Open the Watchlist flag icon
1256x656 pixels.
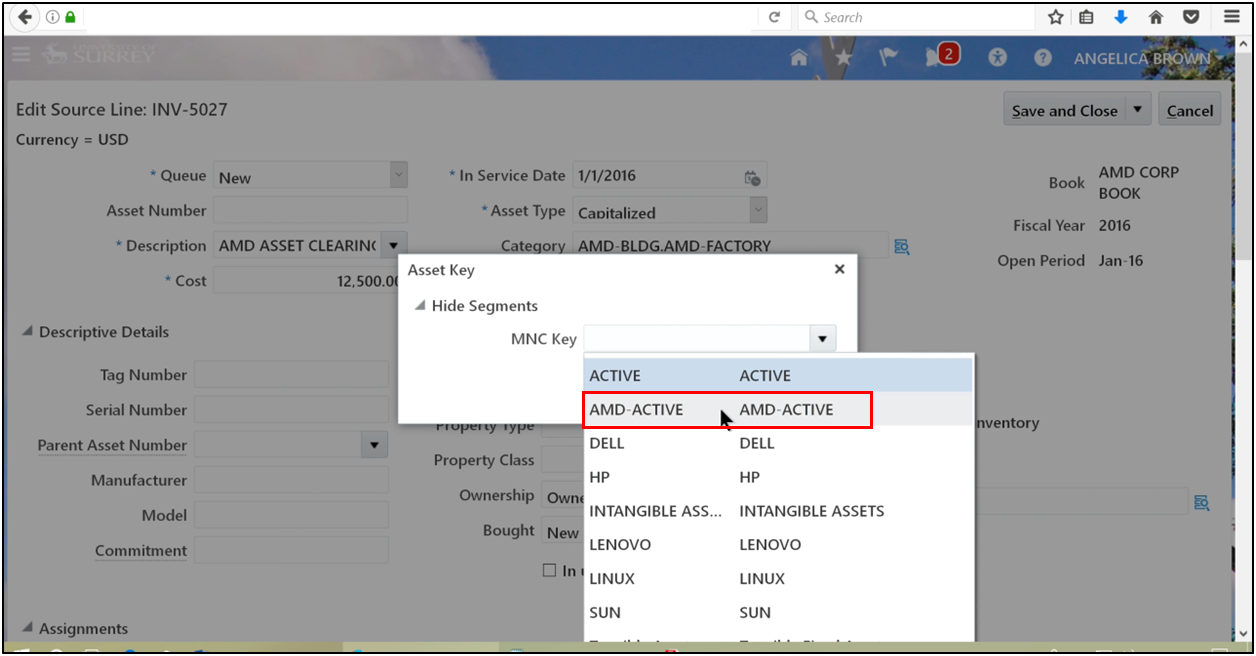tap(888, 58)
